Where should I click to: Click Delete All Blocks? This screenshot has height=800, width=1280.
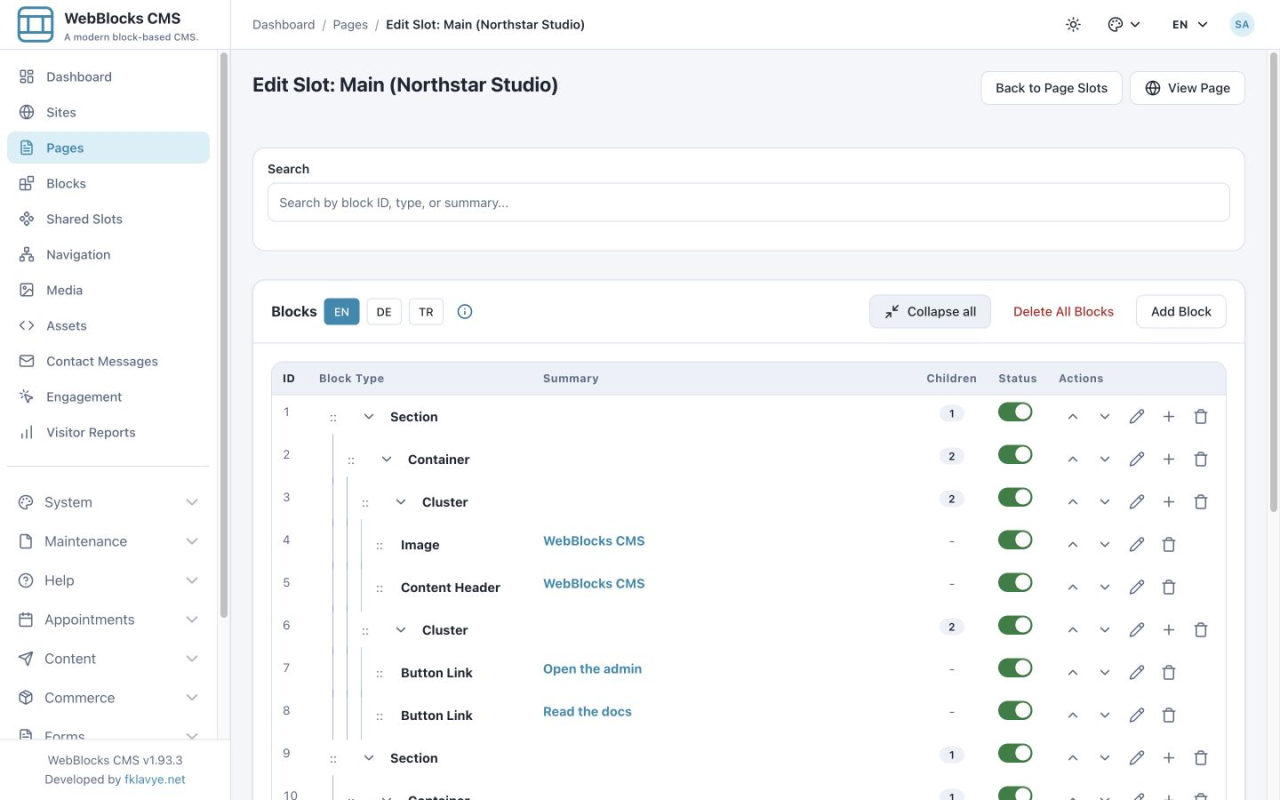tap(1063, 312)
